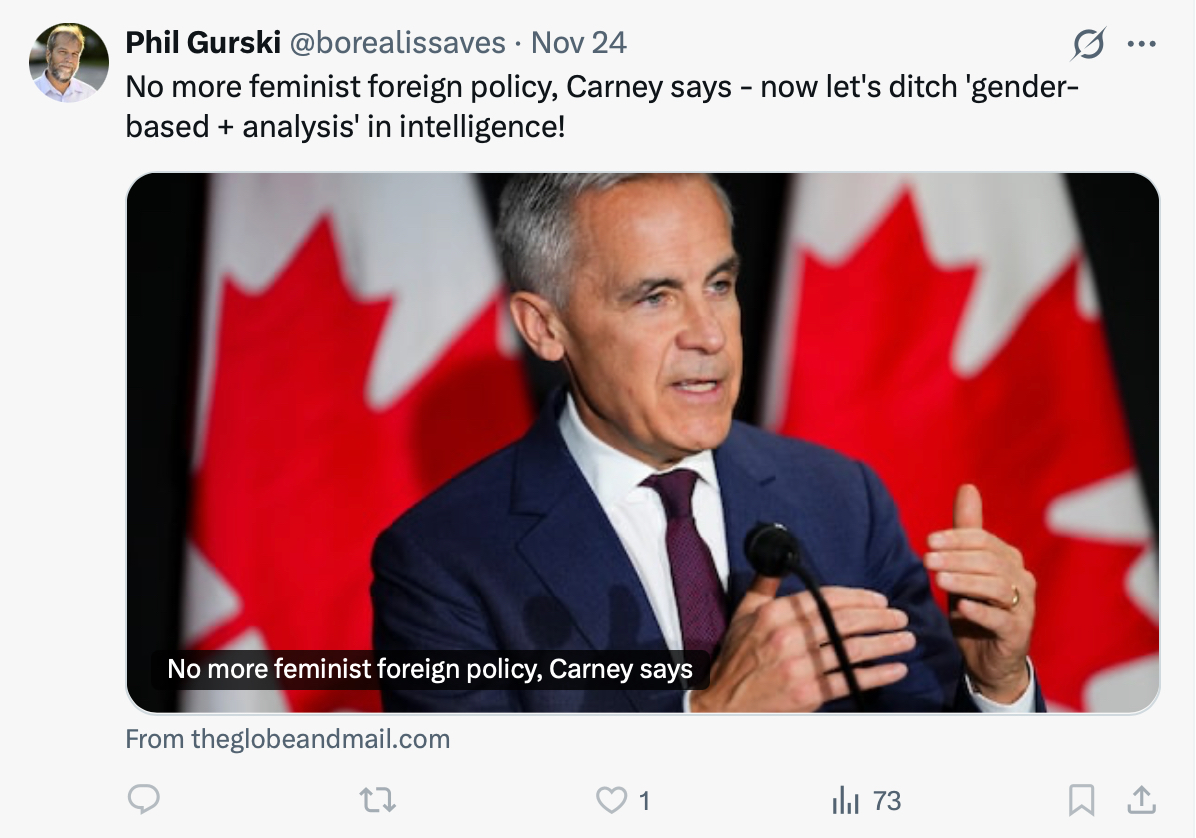Follow the 'From theglobeandmail.com' source link
The image size is (1196, 838).
pyautogui.click(x=288, y=739)
